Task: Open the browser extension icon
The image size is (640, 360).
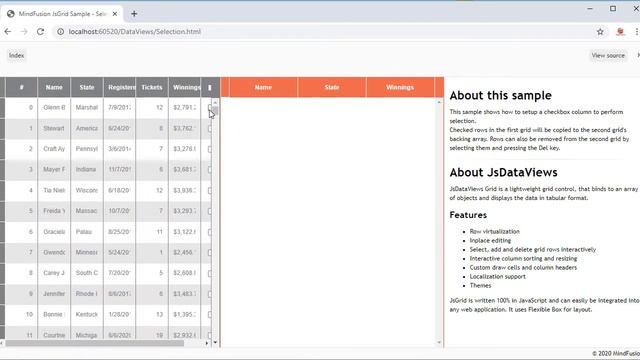Action: pos(620,31)
